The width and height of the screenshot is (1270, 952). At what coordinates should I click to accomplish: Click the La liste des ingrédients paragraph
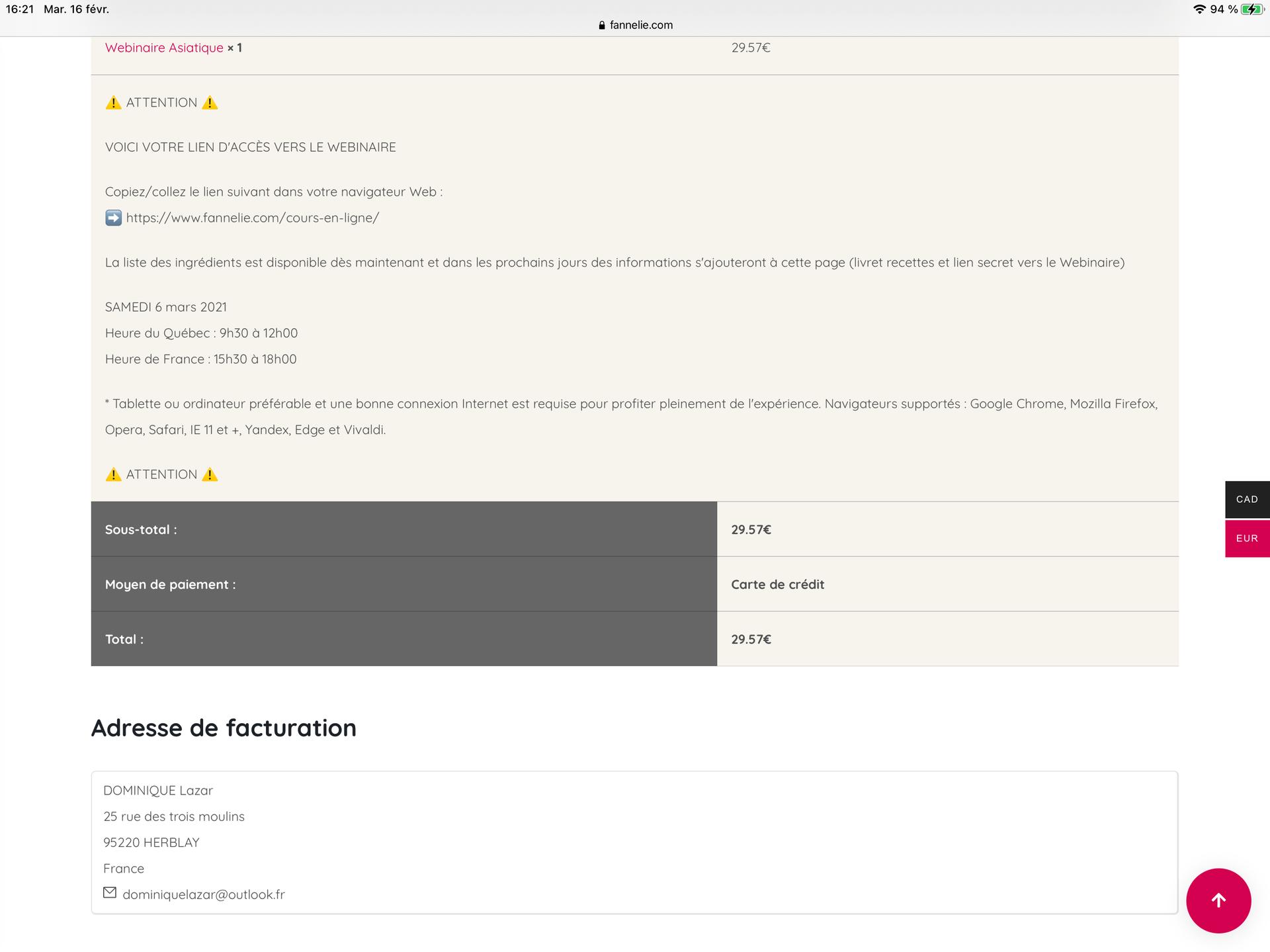[x=614, y=263]
